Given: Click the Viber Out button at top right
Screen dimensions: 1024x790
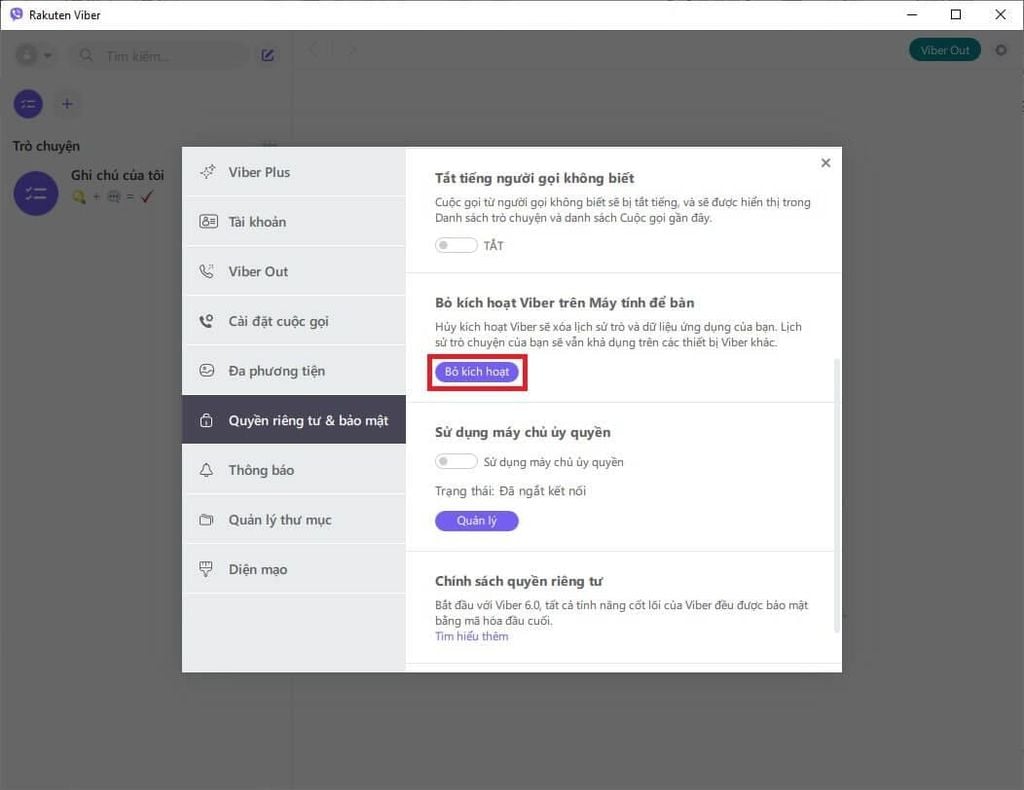Looking at the screenshot, I should click(944, 48).
